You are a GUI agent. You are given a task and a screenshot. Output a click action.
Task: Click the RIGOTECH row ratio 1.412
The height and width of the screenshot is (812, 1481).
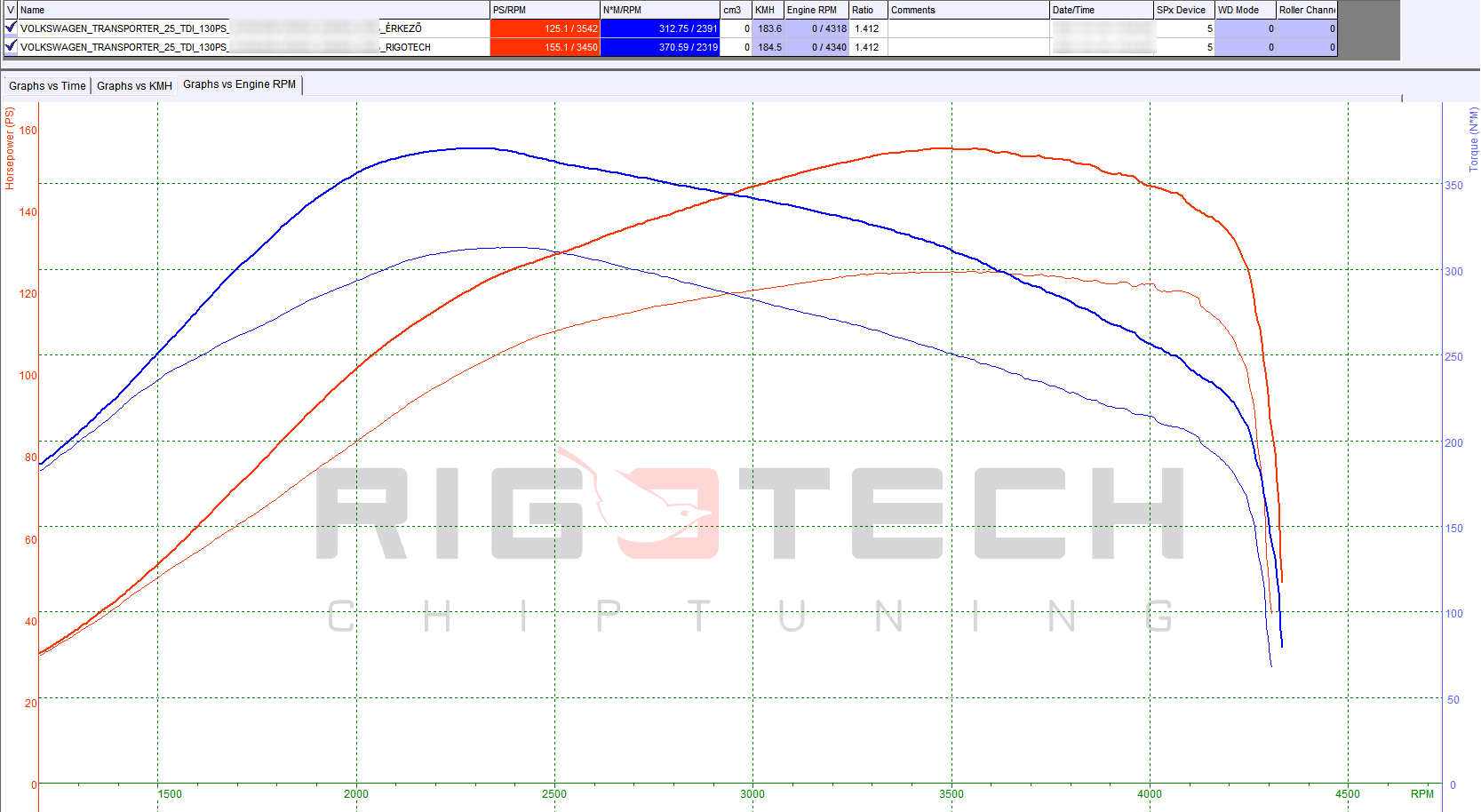pos(868,47)
